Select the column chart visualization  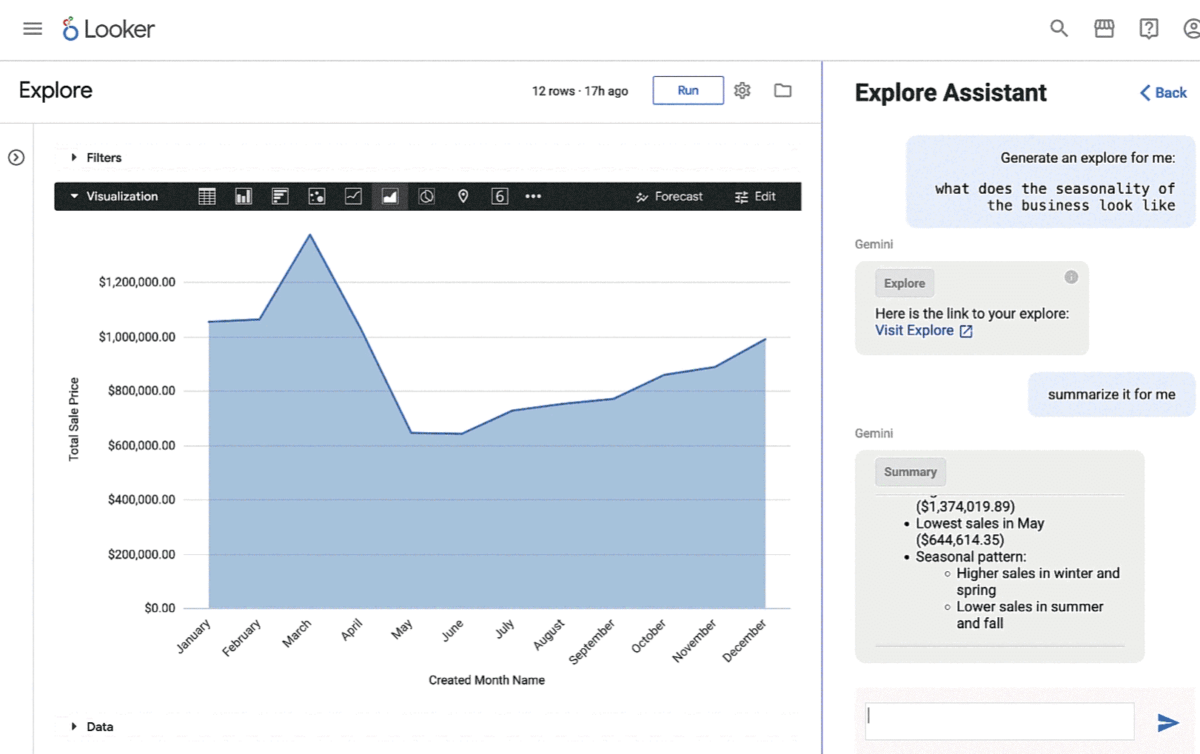(243, 196)
